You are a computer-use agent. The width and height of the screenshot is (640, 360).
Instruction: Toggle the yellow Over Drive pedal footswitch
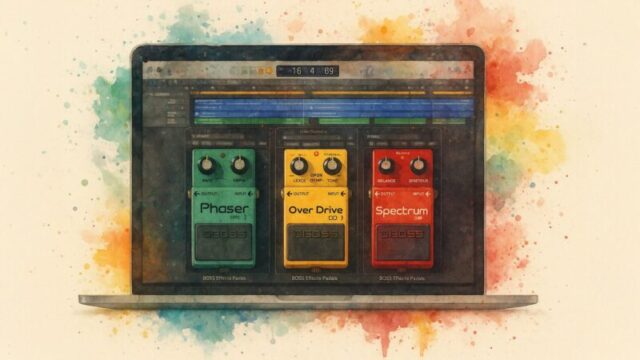point(316,242)
